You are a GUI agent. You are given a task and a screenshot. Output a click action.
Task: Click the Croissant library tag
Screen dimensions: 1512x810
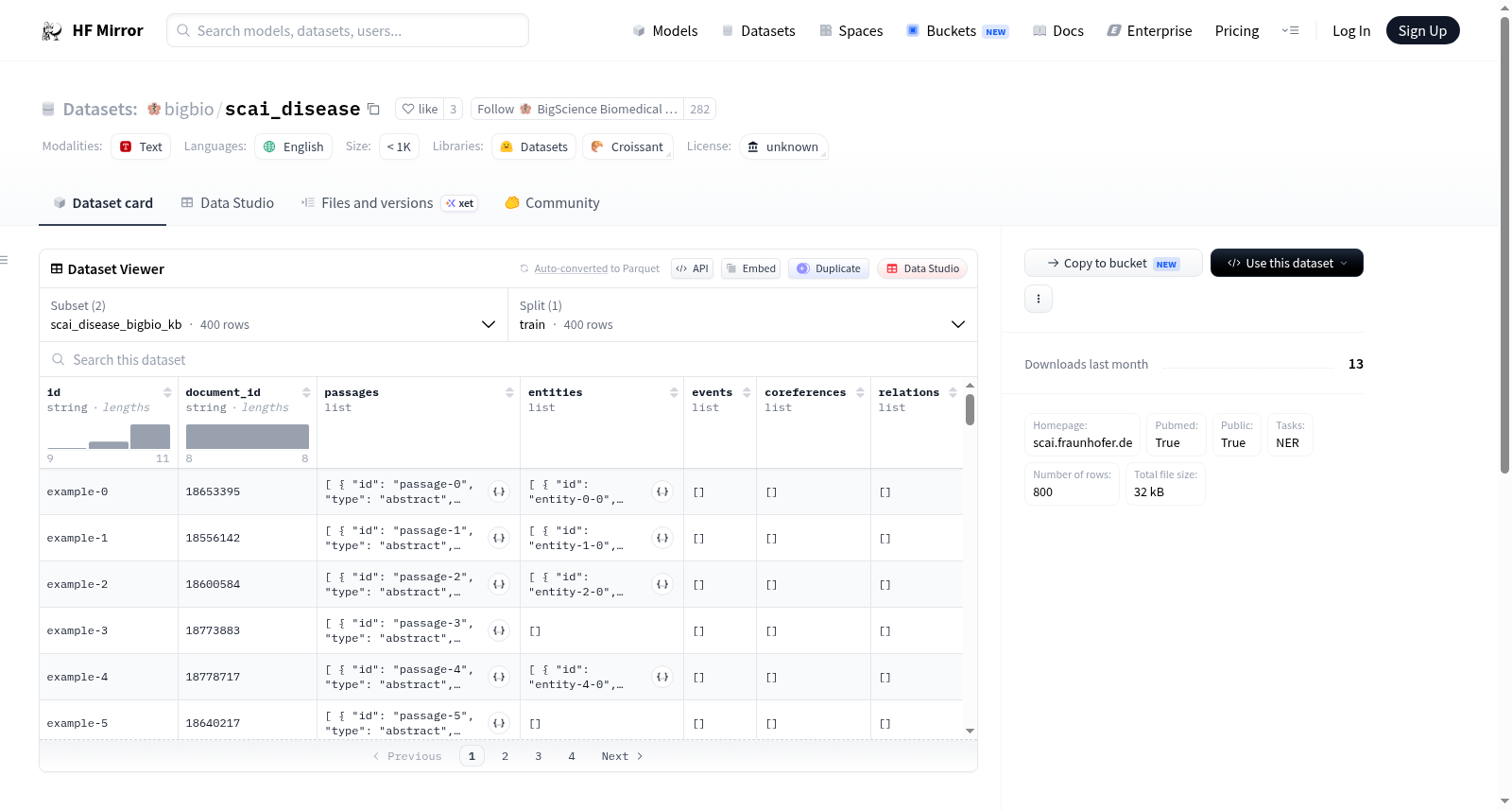(627, 146)
